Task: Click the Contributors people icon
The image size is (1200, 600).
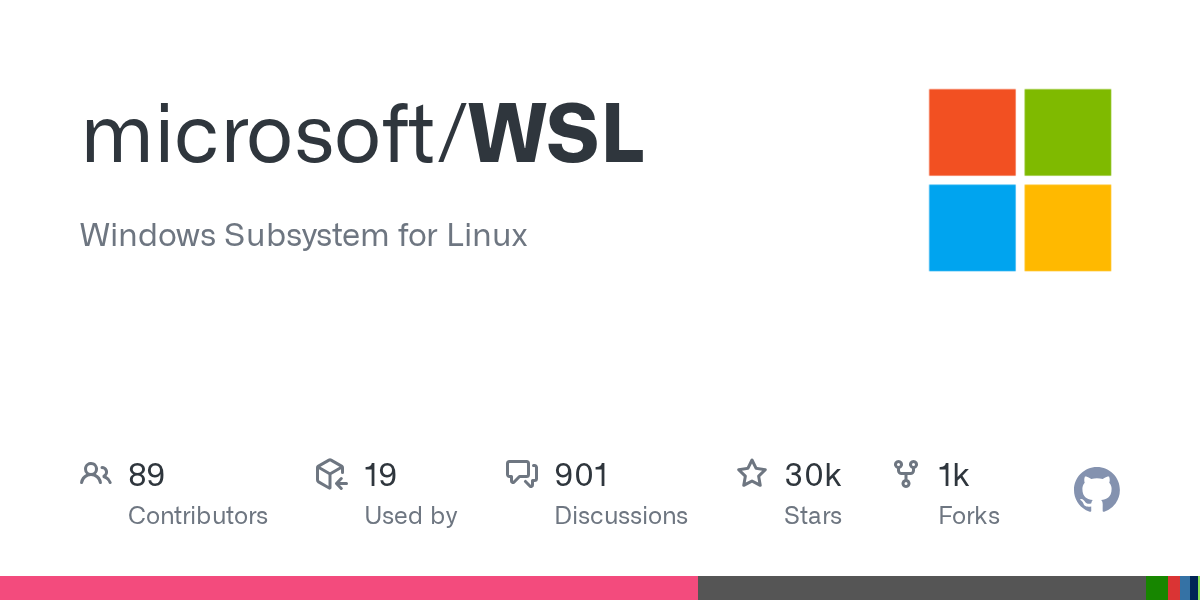Action: click(x=96, y=474)
